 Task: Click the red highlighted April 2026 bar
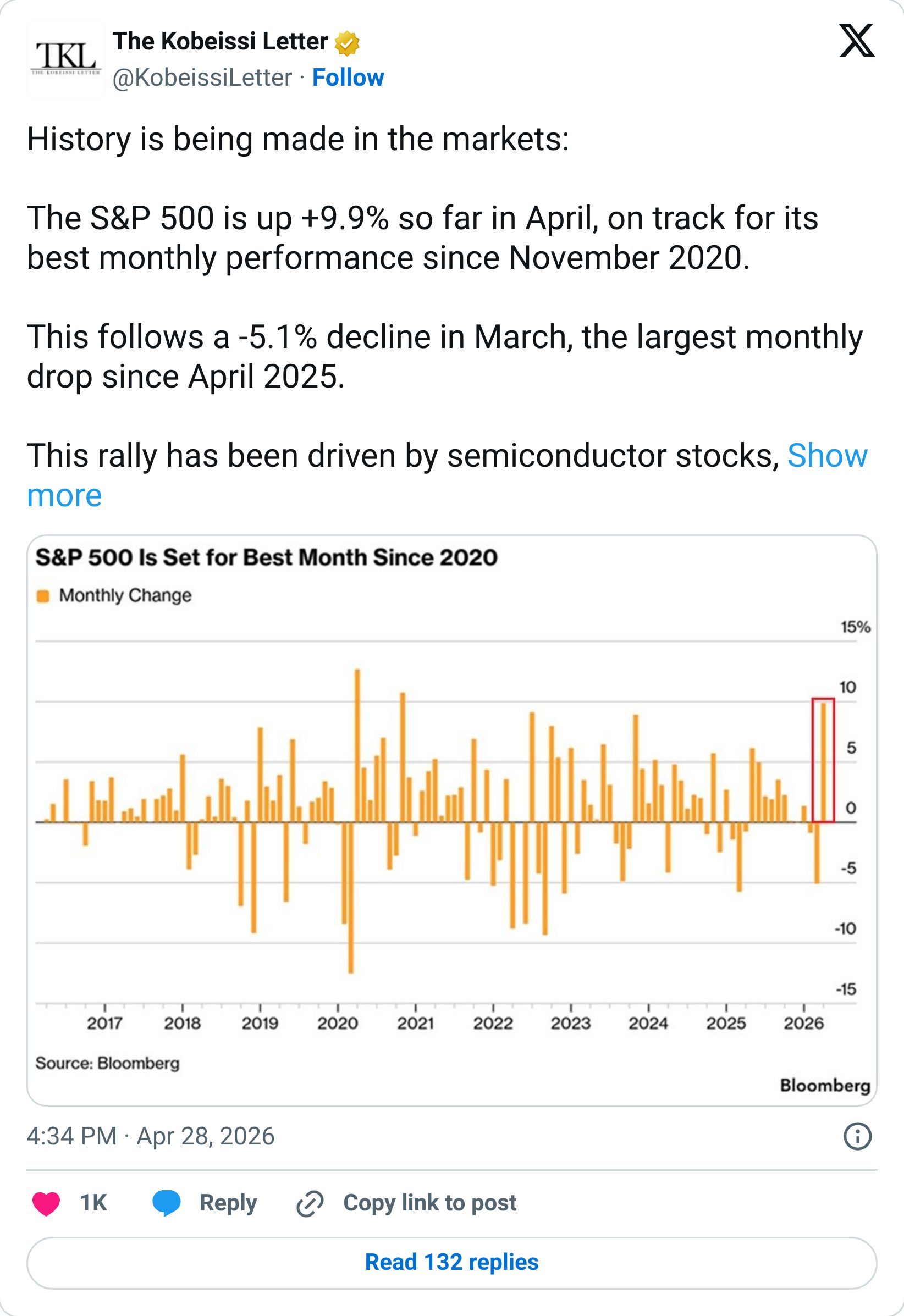823,760
